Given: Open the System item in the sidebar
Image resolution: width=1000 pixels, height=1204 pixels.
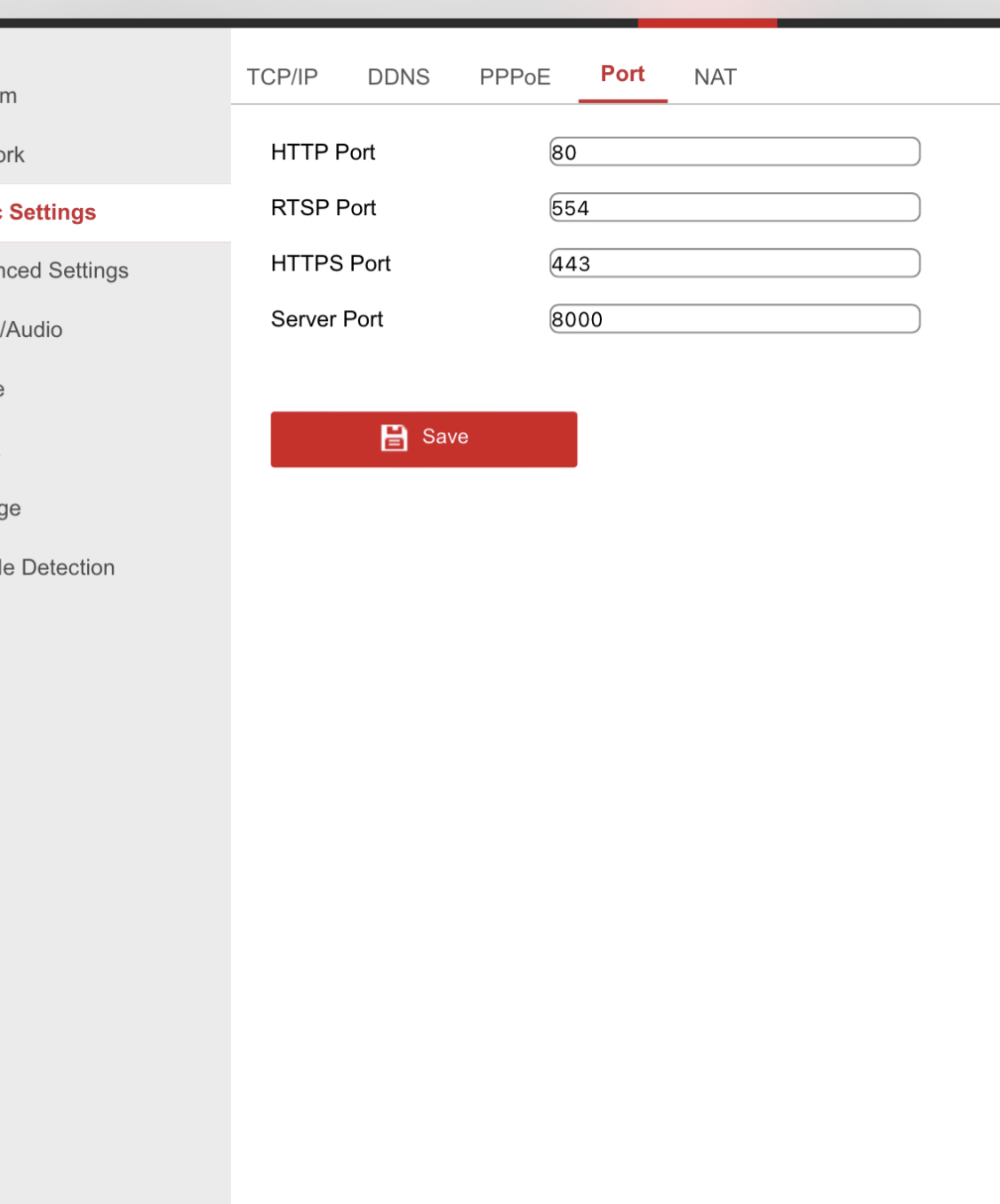Looking at the screenshot, I should [x=9, y=96].
